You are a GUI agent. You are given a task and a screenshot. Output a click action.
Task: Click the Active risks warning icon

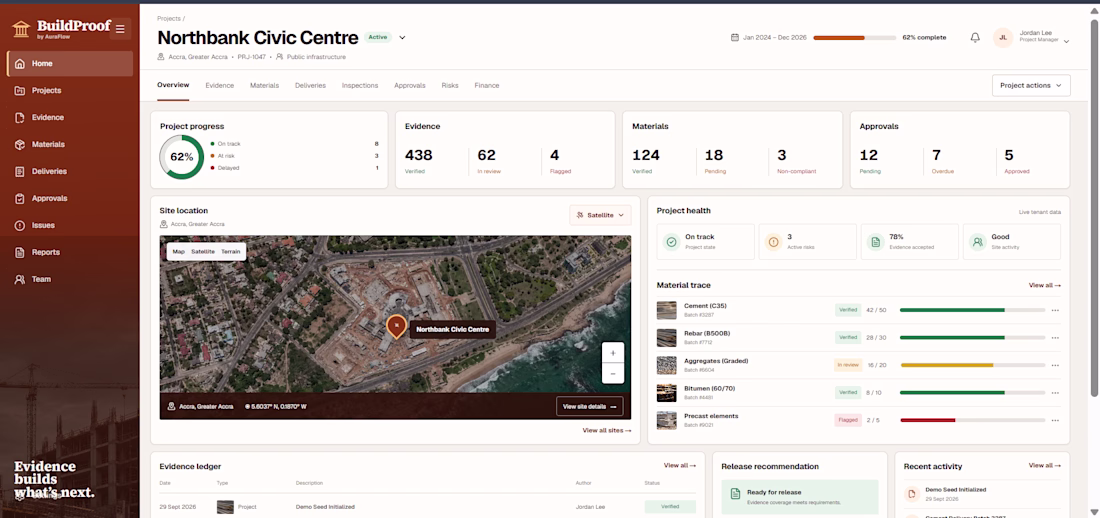774,241
